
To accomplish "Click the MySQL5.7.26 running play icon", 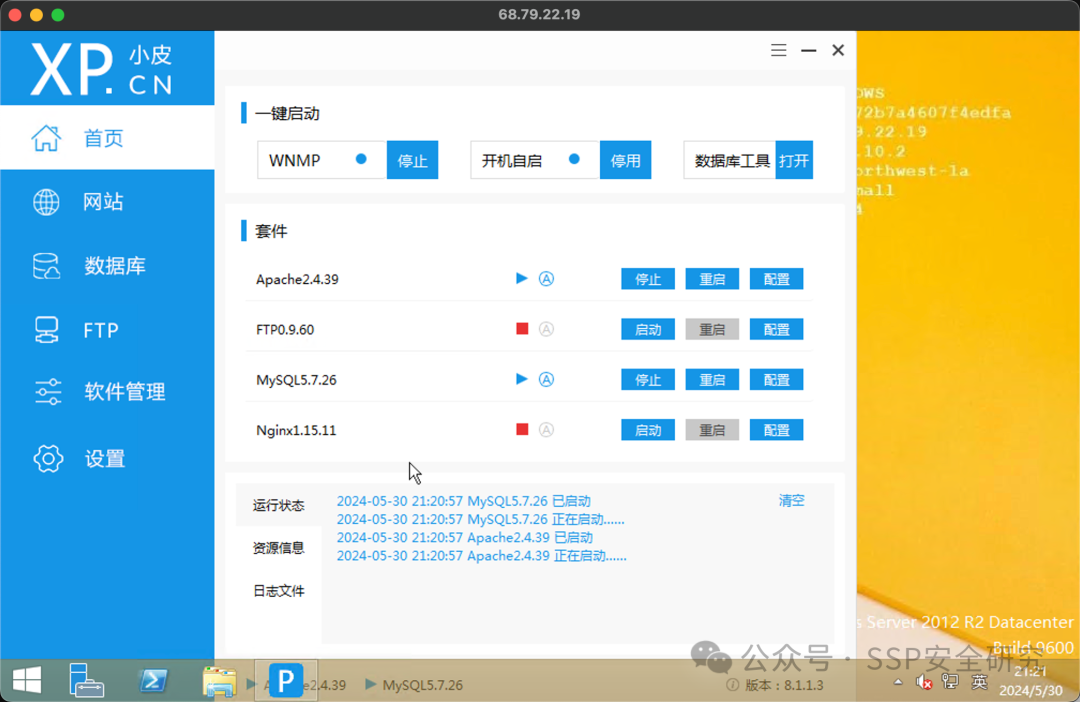I will (521, 379).
